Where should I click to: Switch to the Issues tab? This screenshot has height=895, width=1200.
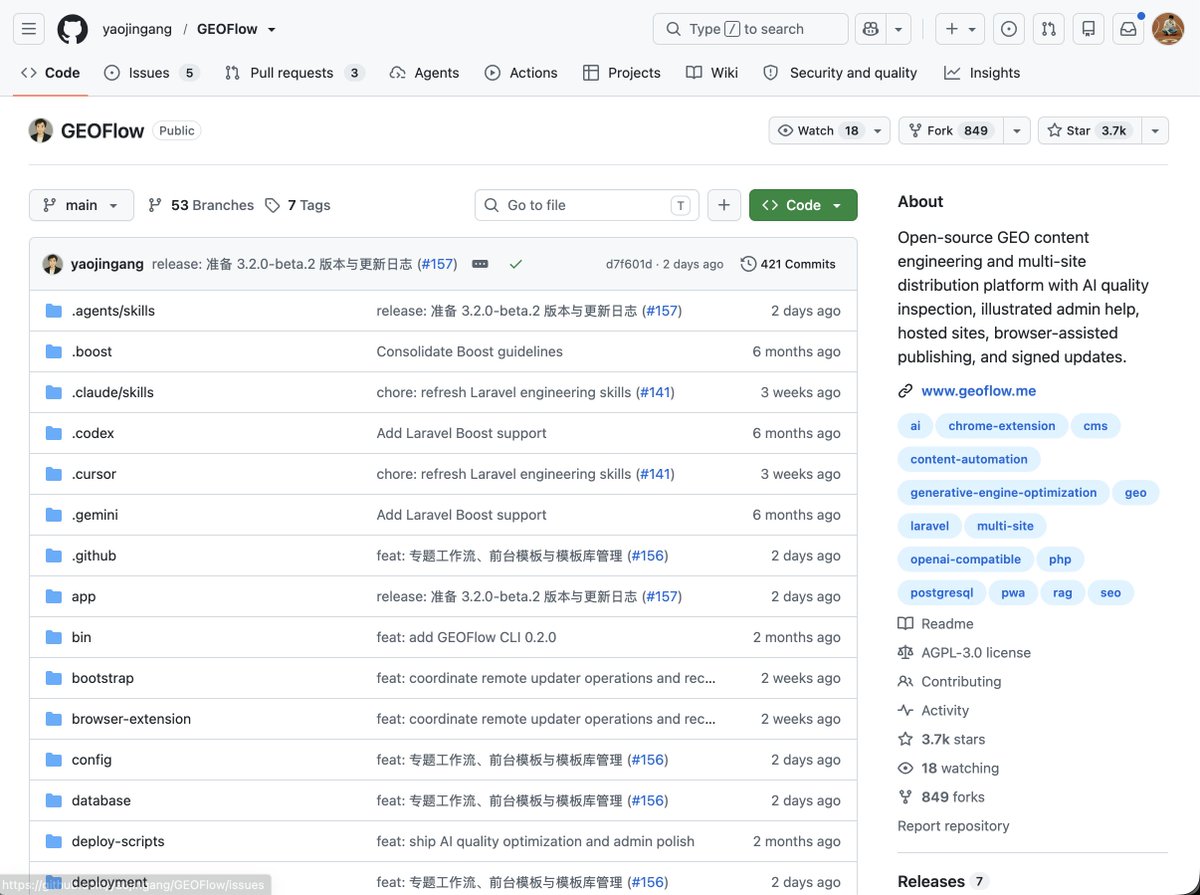pos(151,73)
